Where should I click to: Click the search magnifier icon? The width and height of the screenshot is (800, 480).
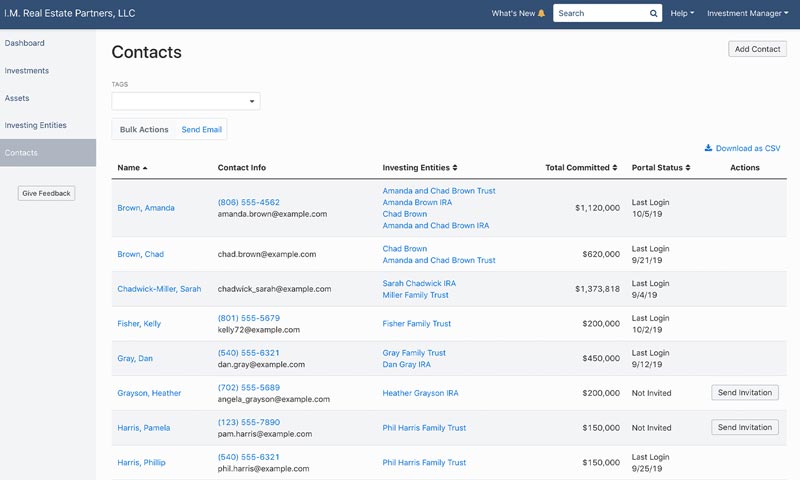coord(653,14)
